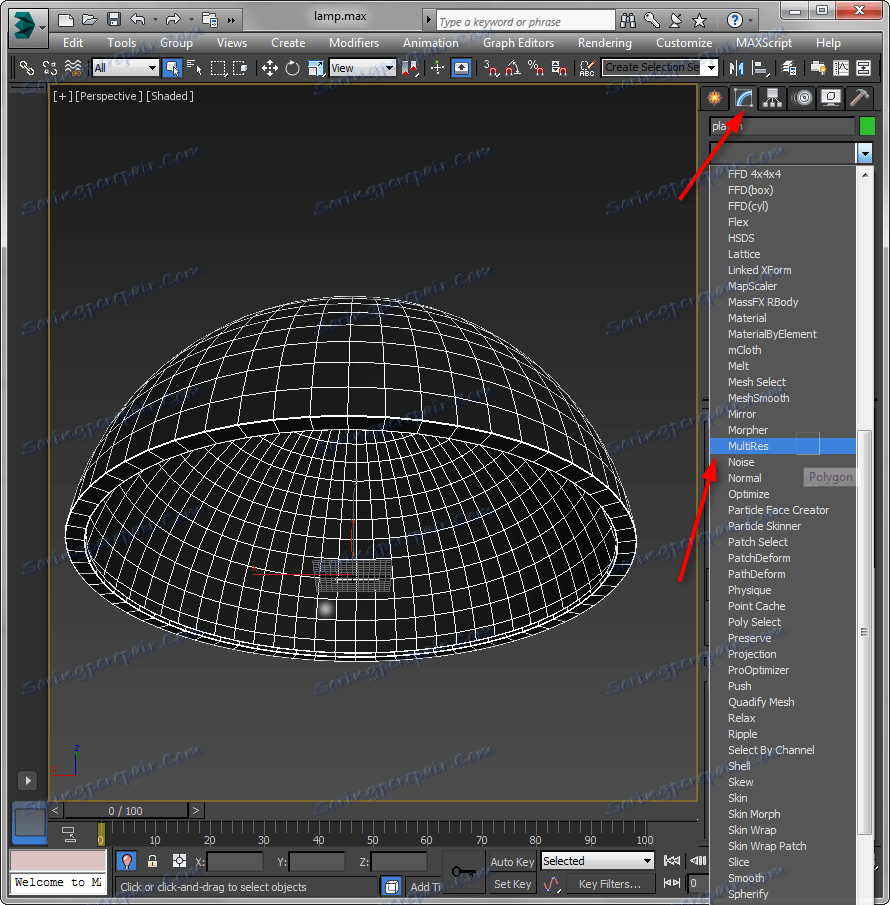
Task: Open the Utilities panel hammer icon
Action: [859, 97]
